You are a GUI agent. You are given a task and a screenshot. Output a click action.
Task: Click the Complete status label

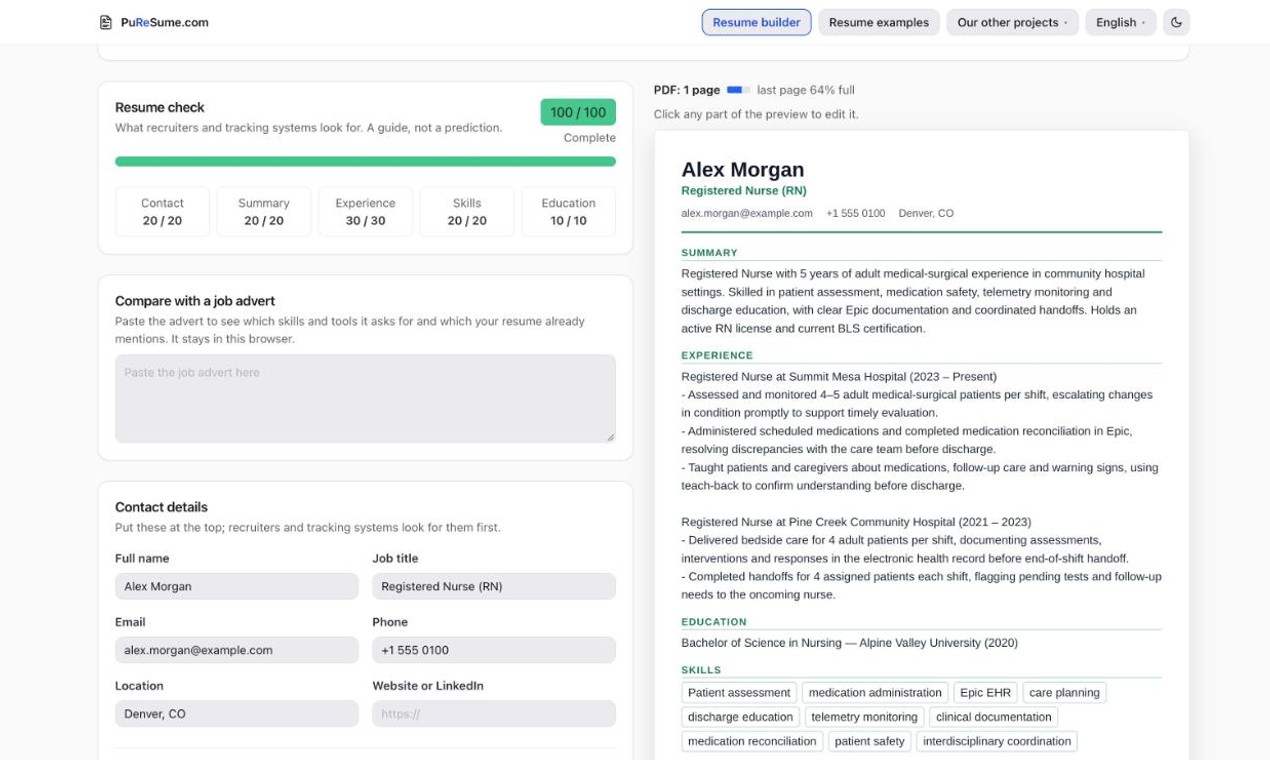(590, 138)
